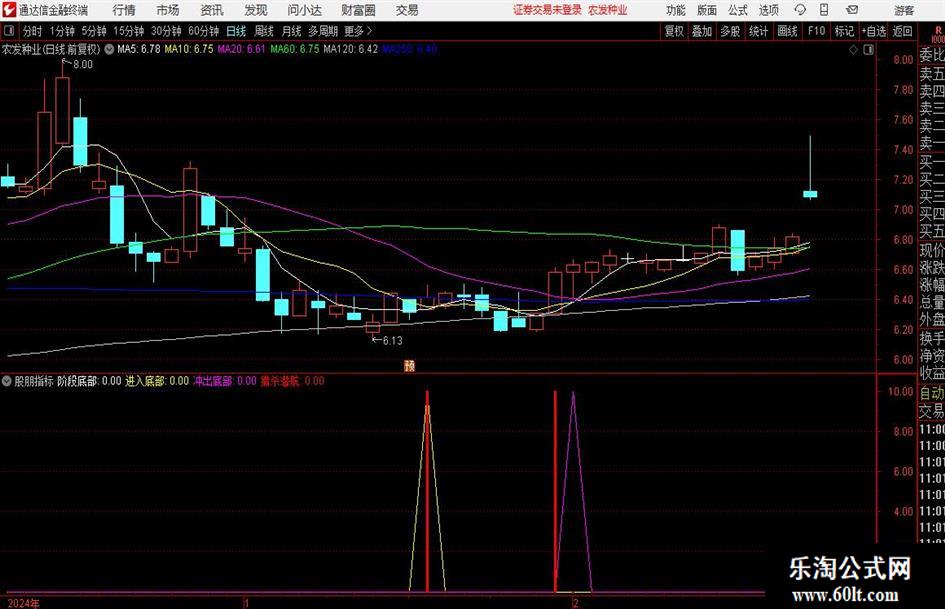Click the 画线 drawing toolbar button
945x609 pixels.
pos(787,31)
